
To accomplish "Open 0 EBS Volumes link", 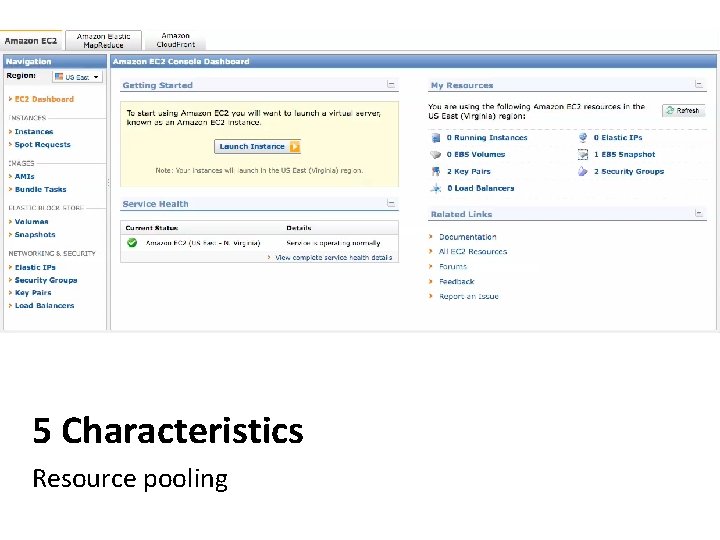I will 476,155.
